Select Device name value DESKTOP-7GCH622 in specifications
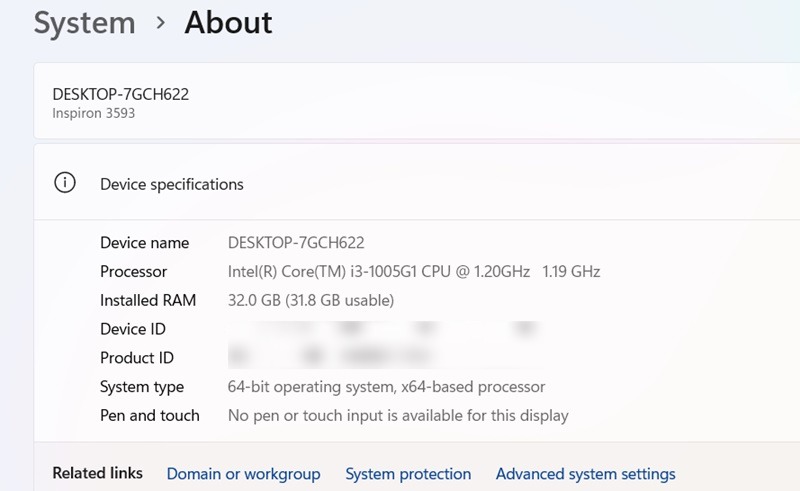Viewport: 800px width, 491px height. [296, 242]
